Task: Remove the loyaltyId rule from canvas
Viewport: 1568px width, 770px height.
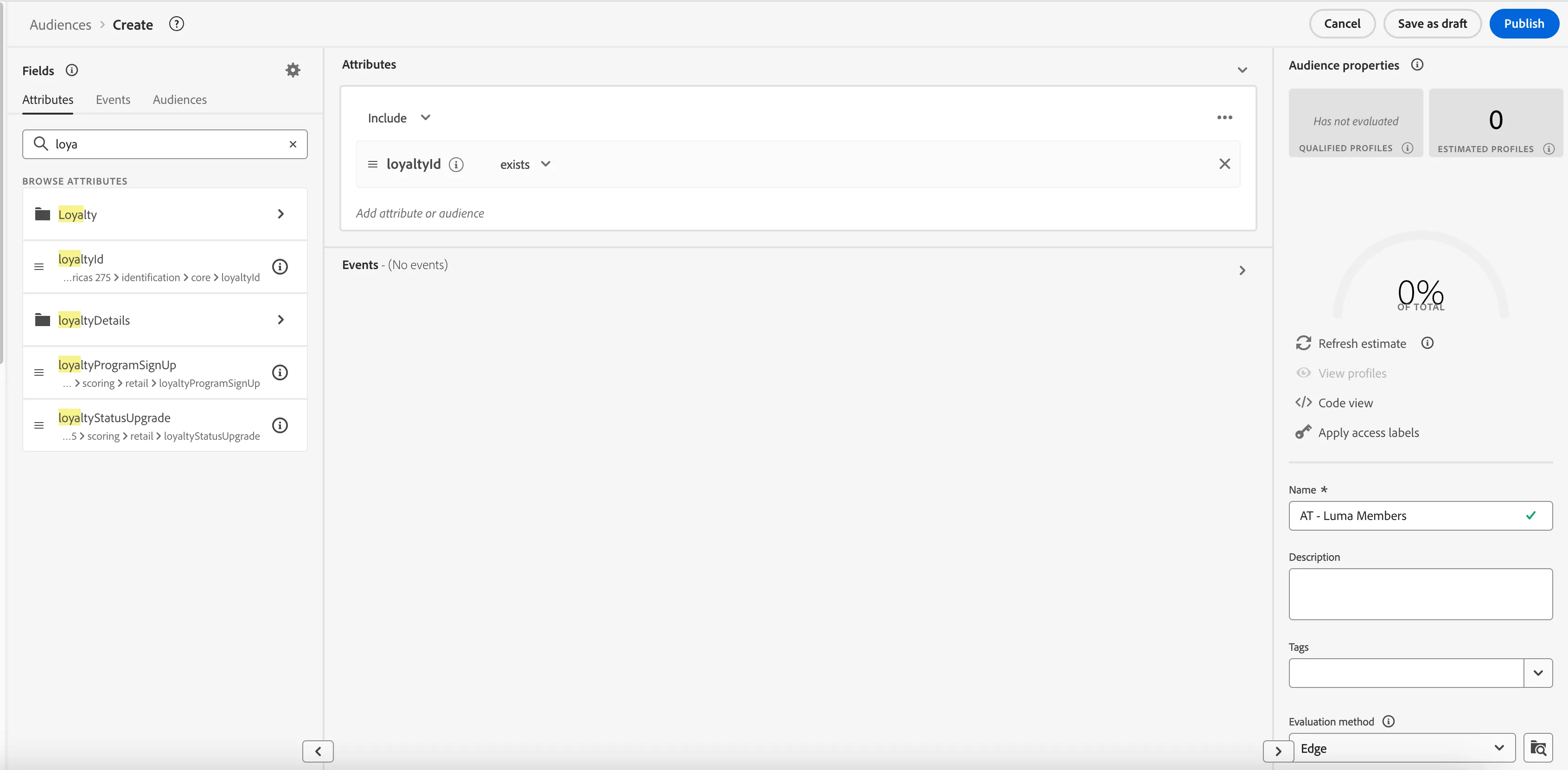Action: 1225,164
